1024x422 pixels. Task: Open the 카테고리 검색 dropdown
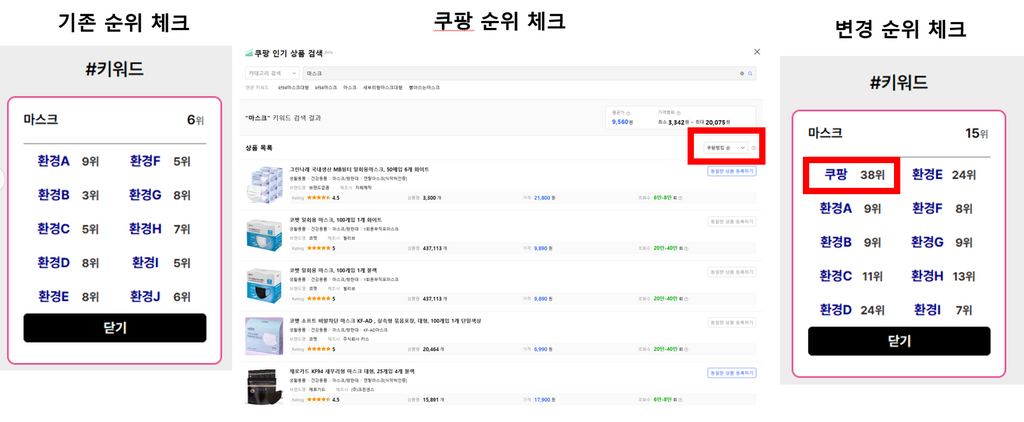pyautogui.click(x=272, y=74)
